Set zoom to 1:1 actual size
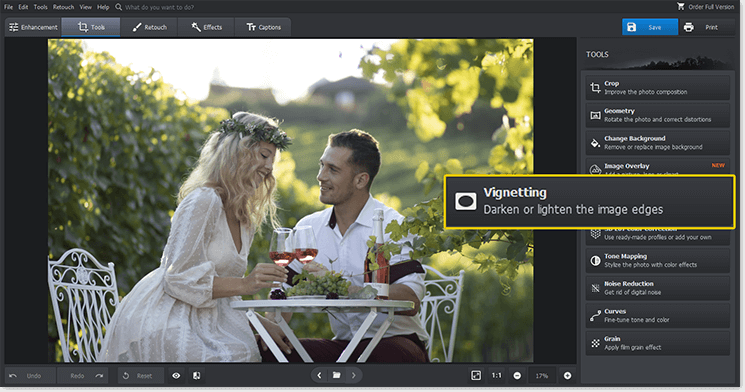This screenshot has width=745, height=392. pyautogui.click(x=497, y=375)
